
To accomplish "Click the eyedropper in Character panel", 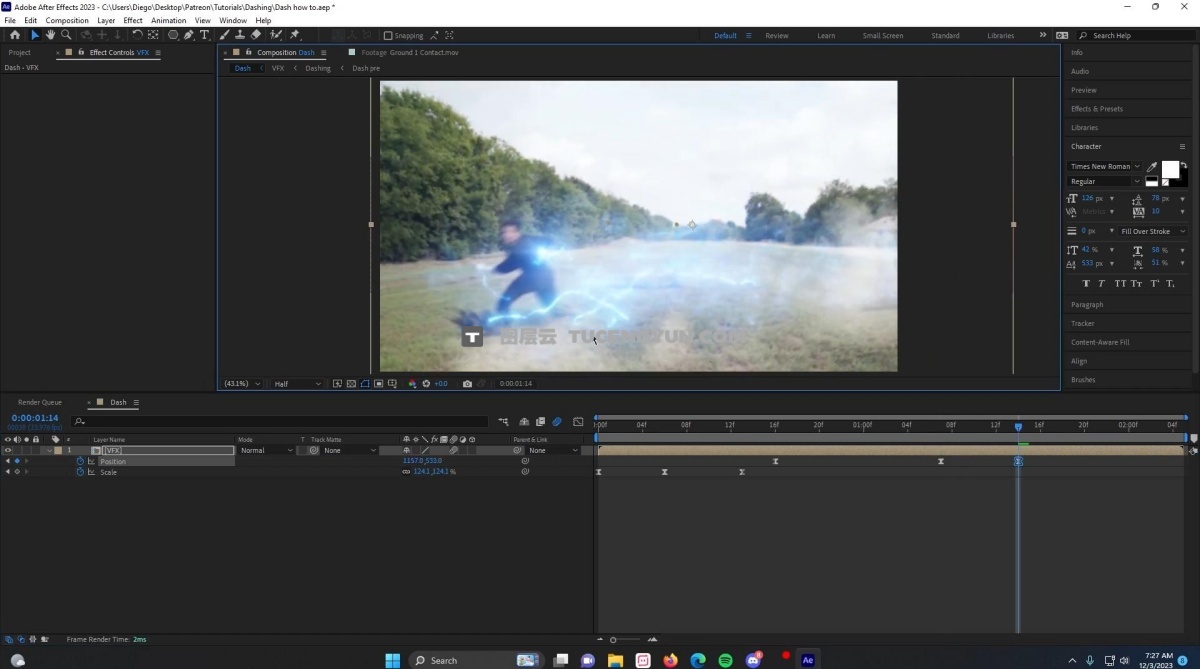I will 1152,167.
